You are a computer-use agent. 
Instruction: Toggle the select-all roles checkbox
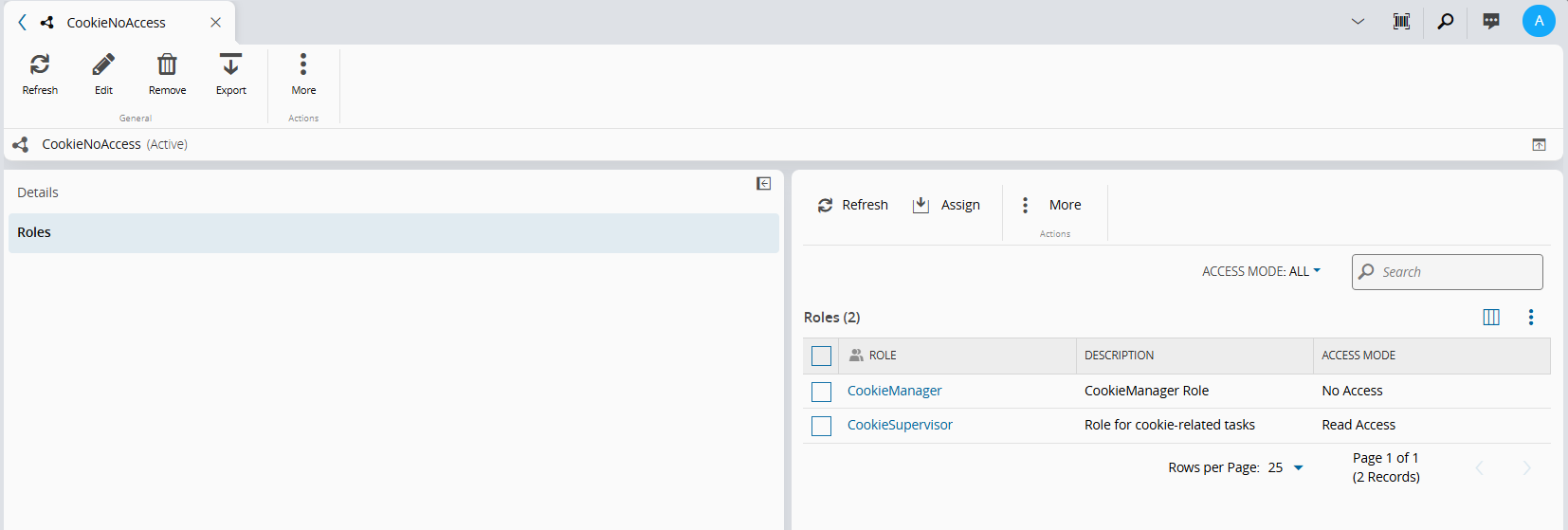point(821,356)
